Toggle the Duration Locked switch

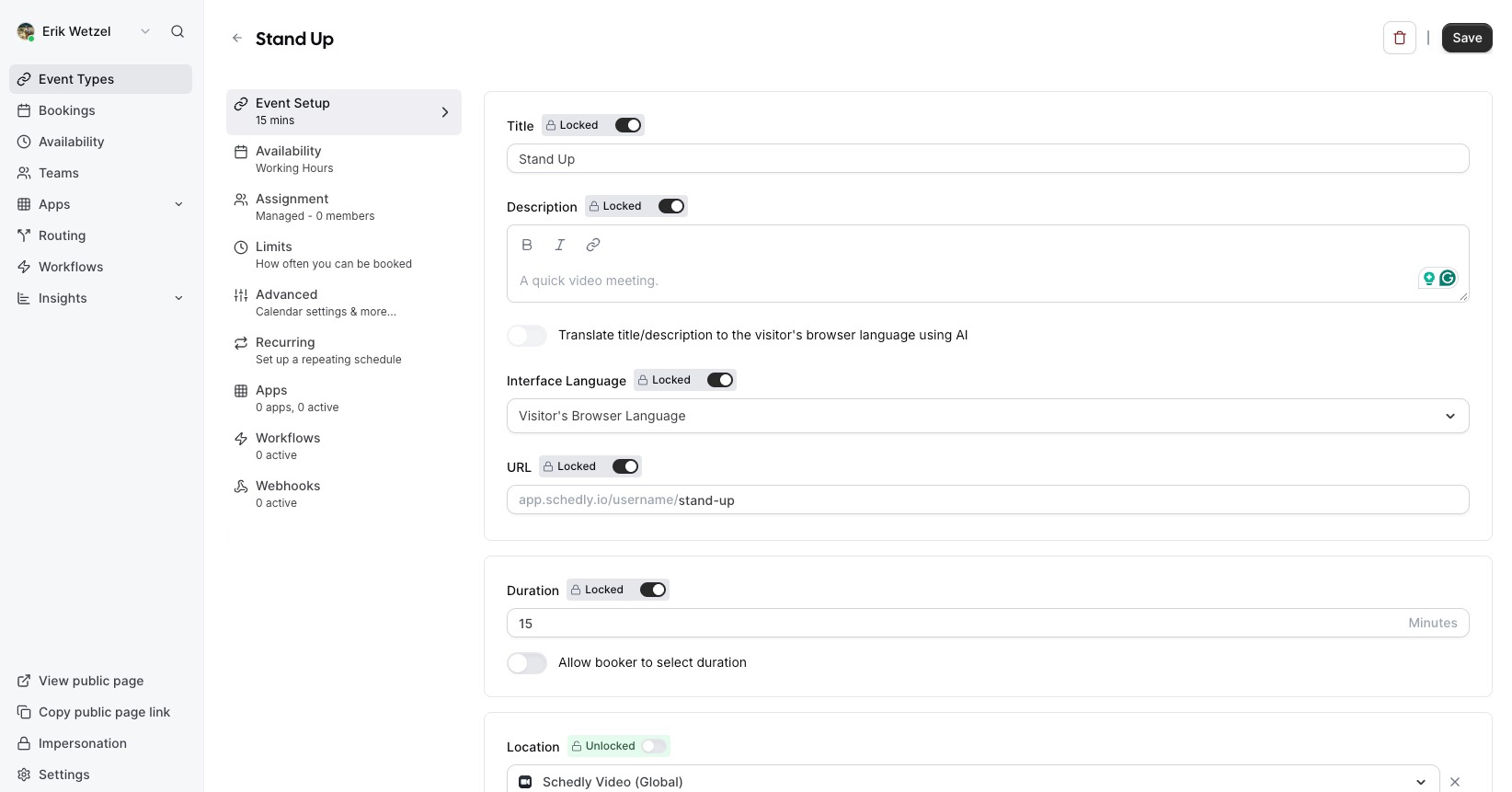(653, 590)
